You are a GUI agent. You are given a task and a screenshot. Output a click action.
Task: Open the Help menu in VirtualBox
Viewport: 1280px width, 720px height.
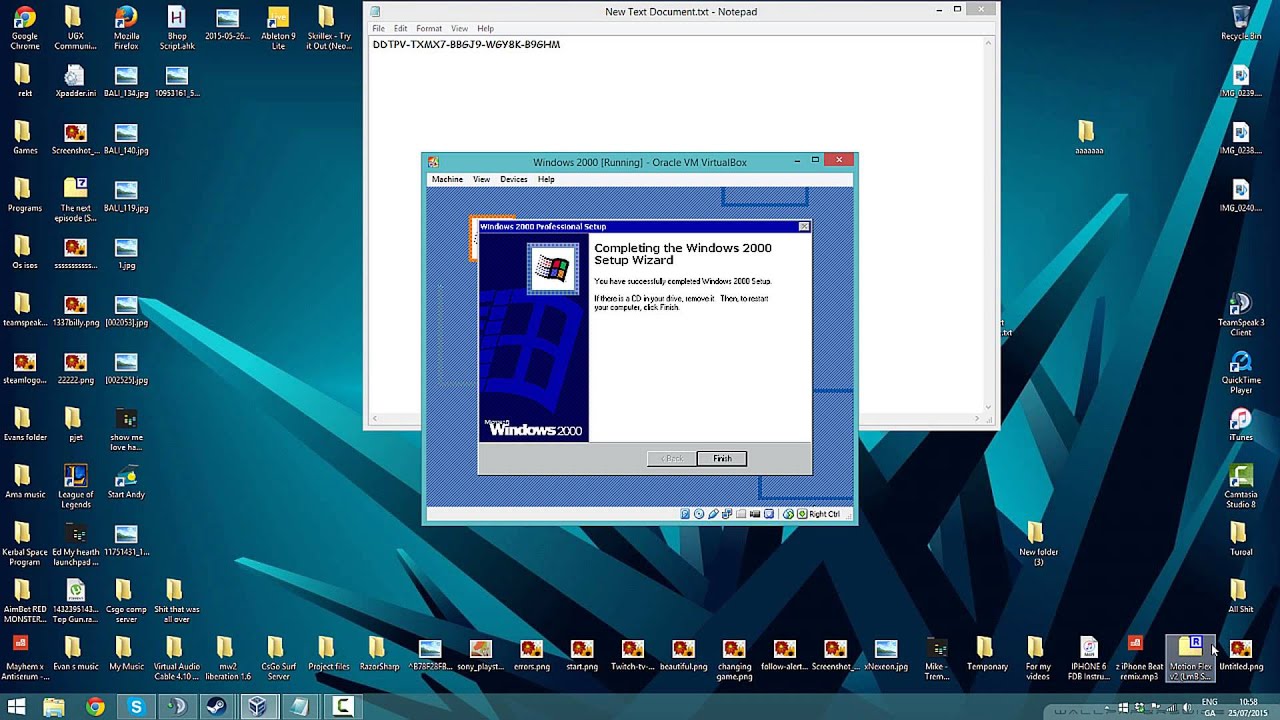[x=546, y=179]
